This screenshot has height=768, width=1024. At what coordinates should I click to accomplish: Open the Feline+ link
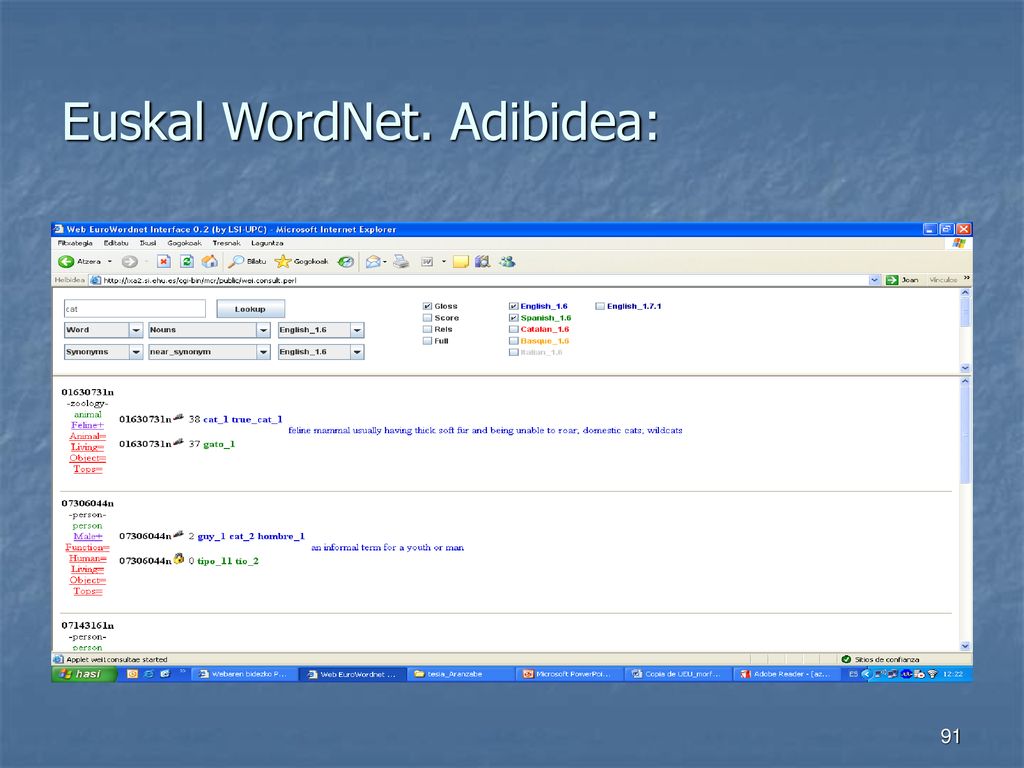pos(88,425)
